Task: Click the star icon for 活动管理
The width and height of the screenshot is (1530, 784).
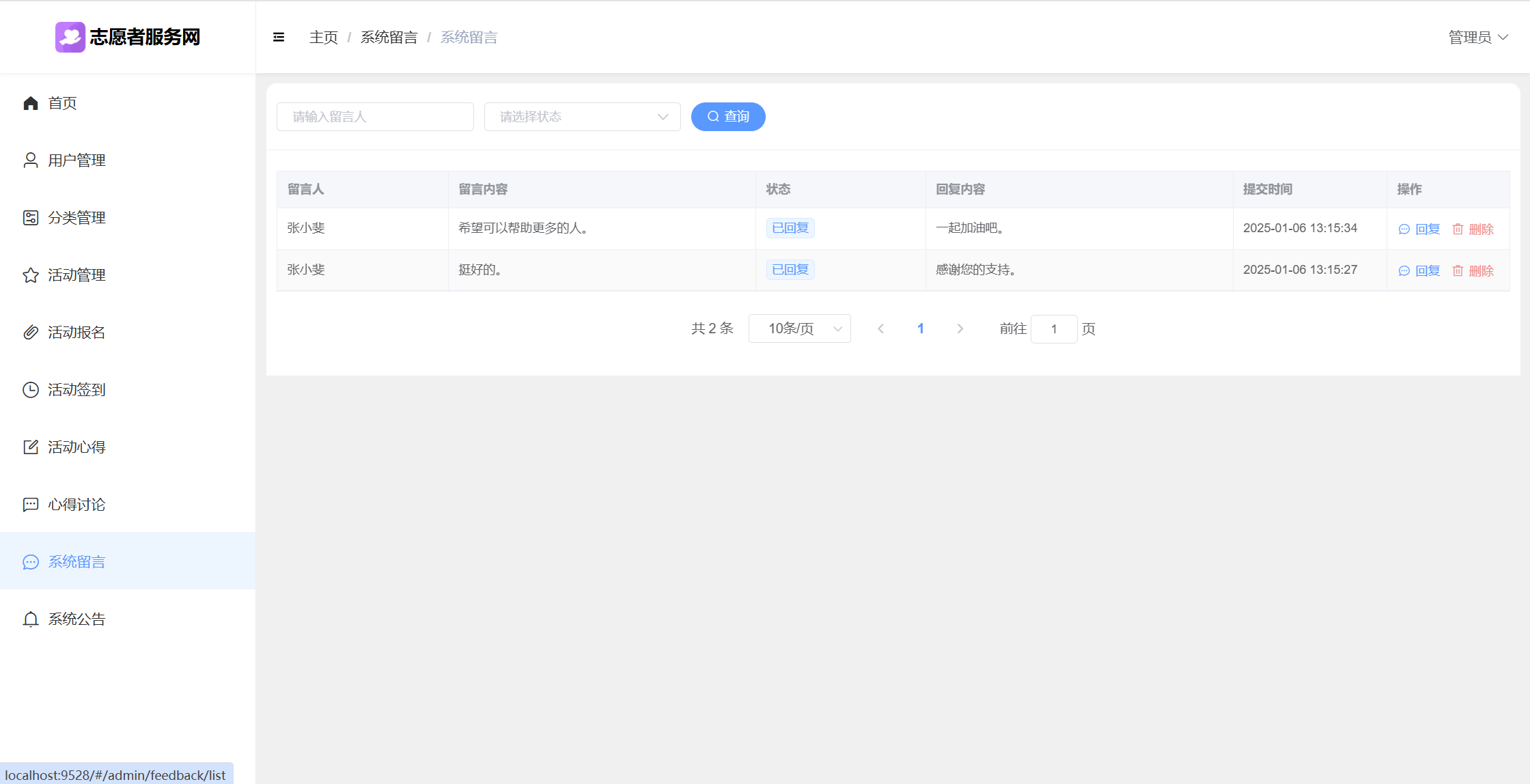Action: (31, 275)
